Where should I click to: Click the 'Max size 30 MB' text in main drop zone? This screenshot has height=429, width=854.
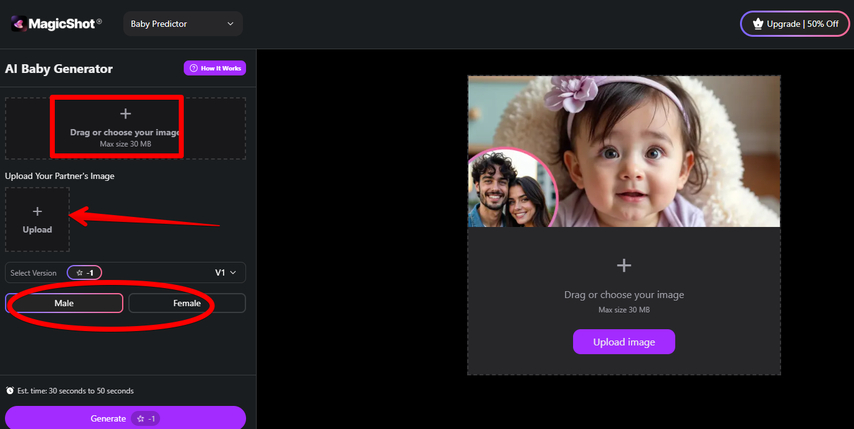624,310
